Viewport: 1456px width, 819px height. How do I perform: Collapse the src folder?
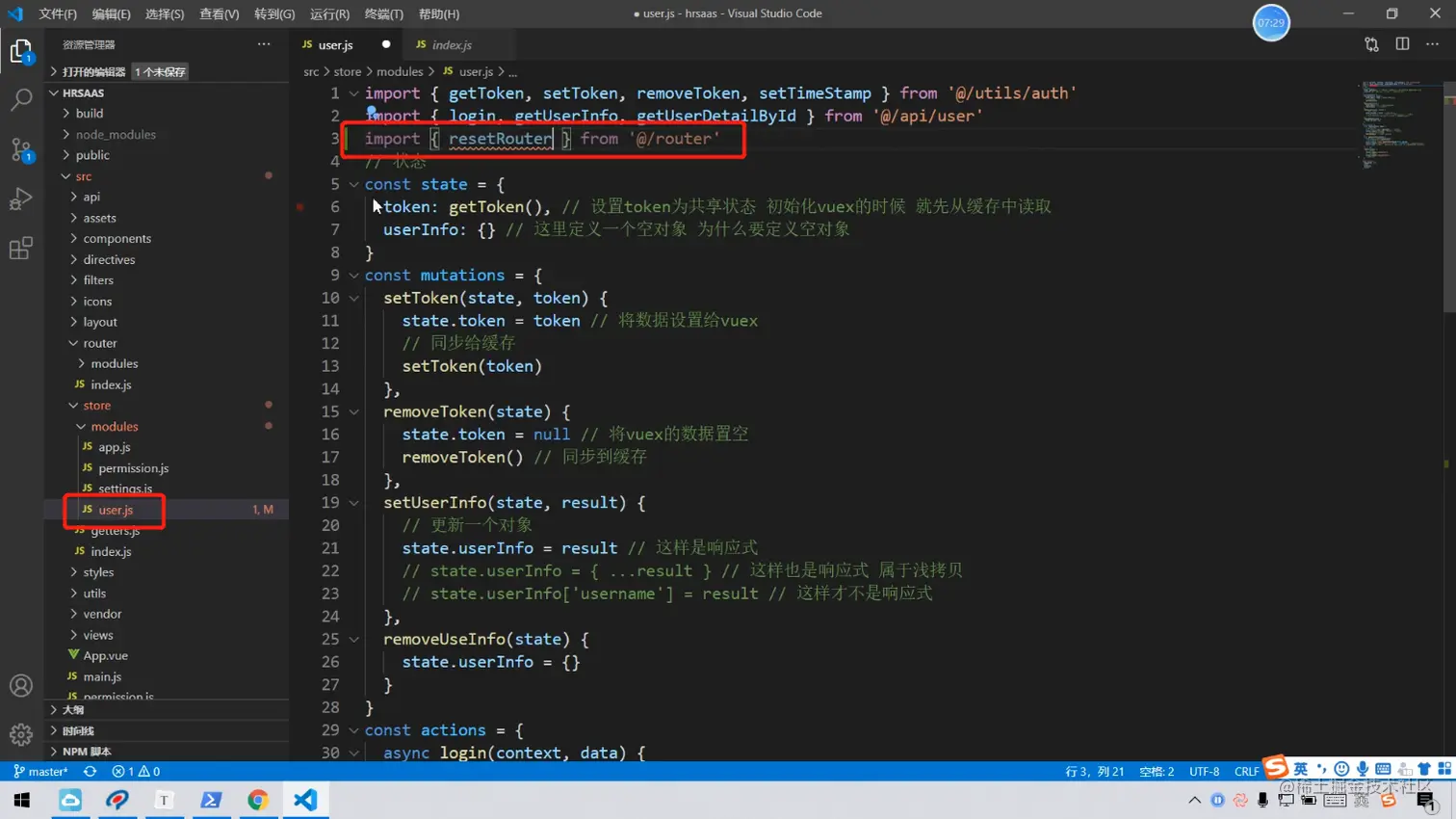tap(167, 176)
